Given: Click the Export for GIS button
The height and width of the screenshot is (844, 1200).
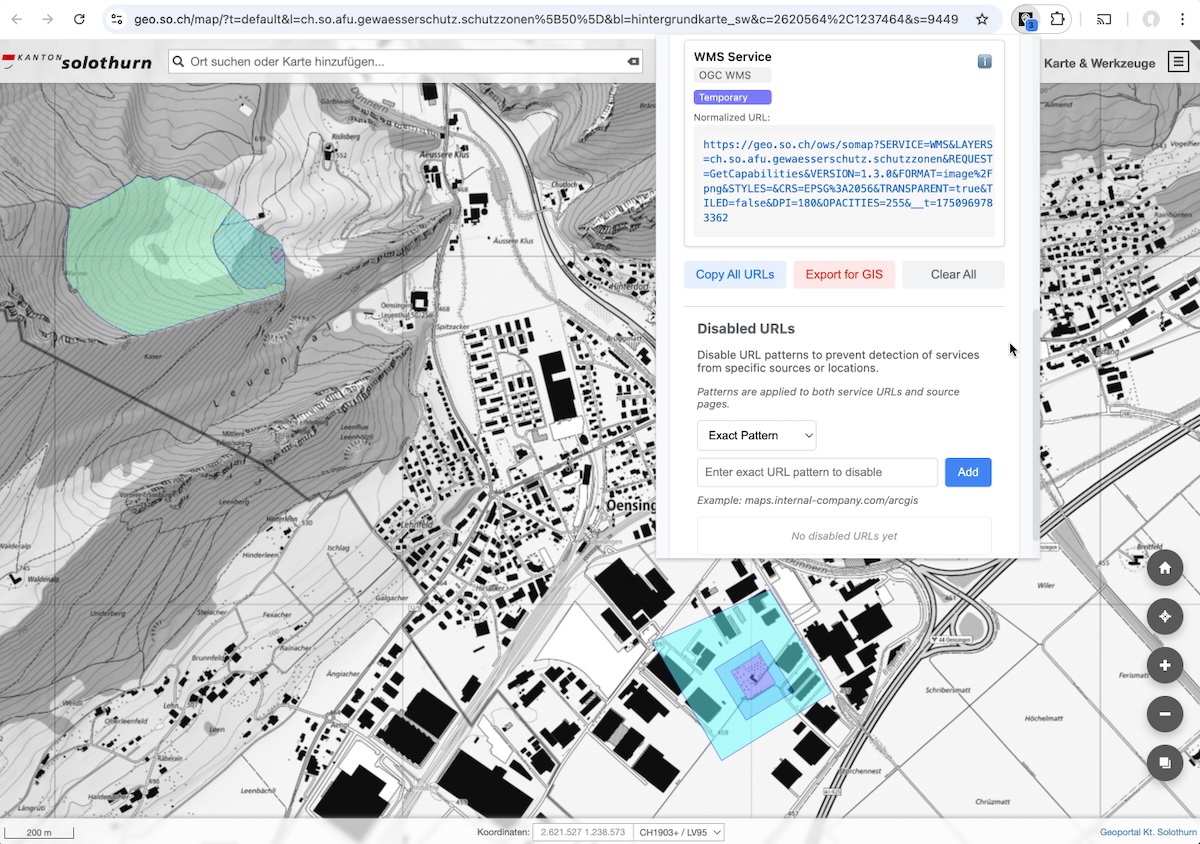Looking at the screenshot, I should [844, 274].
